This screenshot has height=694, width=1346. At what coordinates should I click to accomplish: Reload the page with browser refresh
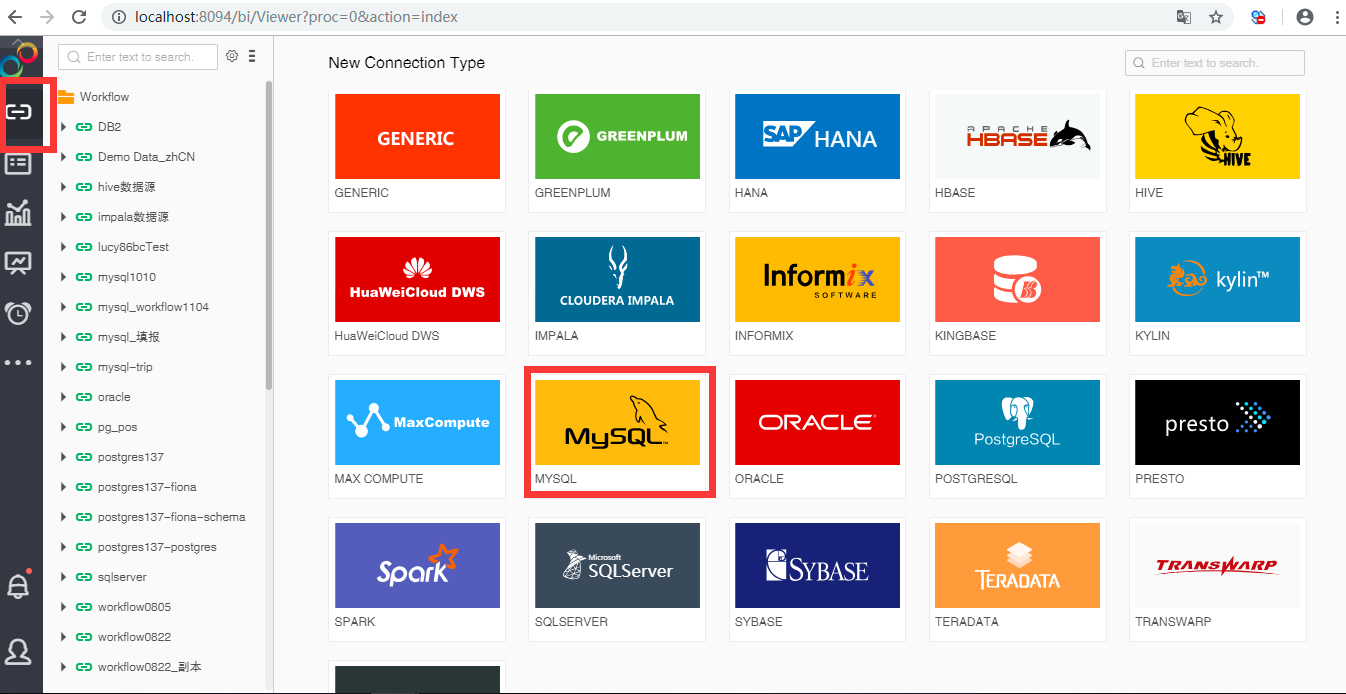coord(77,17)
